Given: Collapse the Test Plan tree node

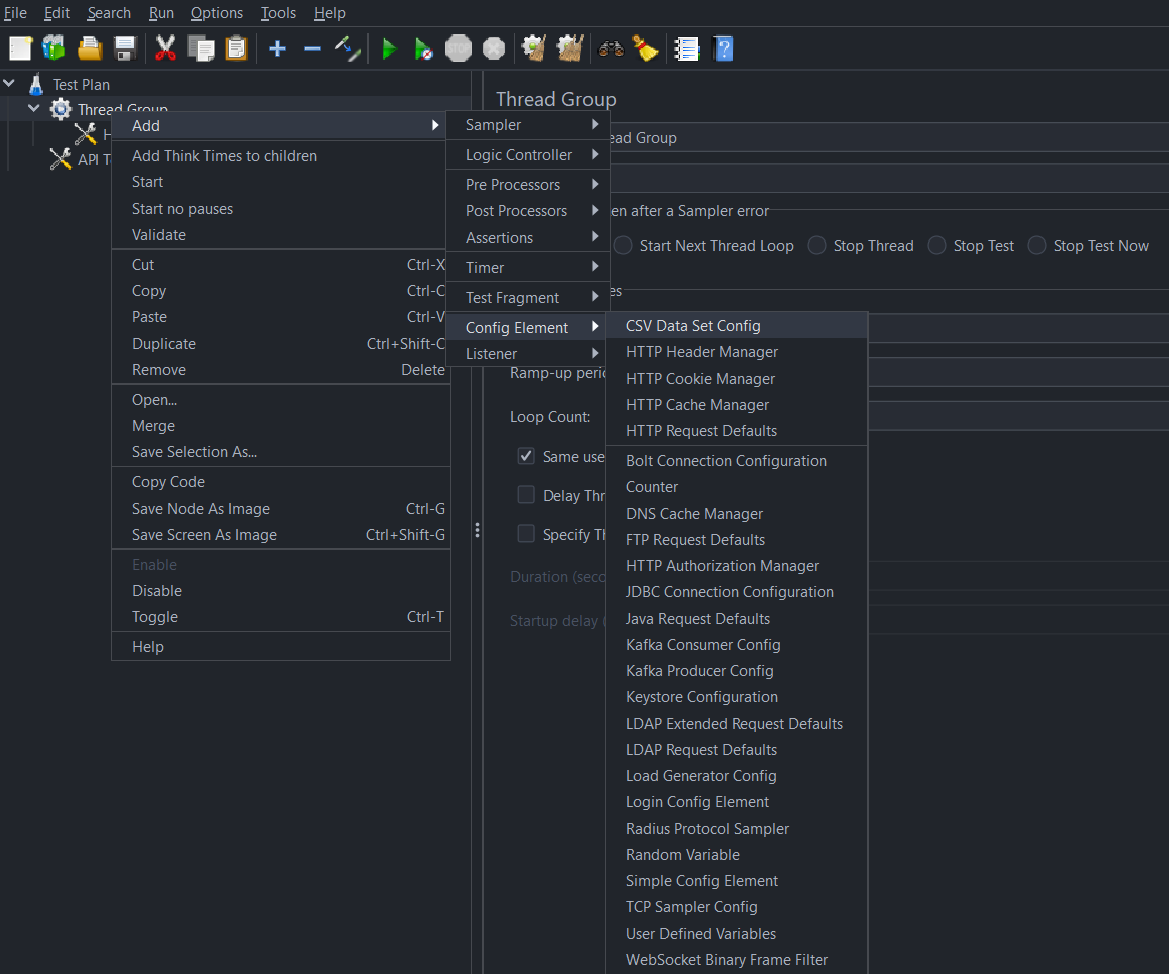Looking at the screenshot, I should [9, 83].
